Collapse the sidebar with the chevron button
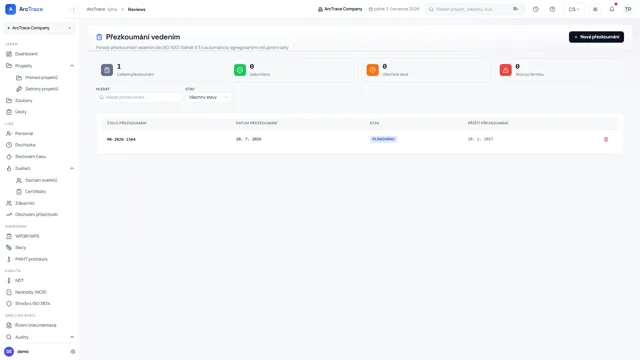 click(73, 9)
